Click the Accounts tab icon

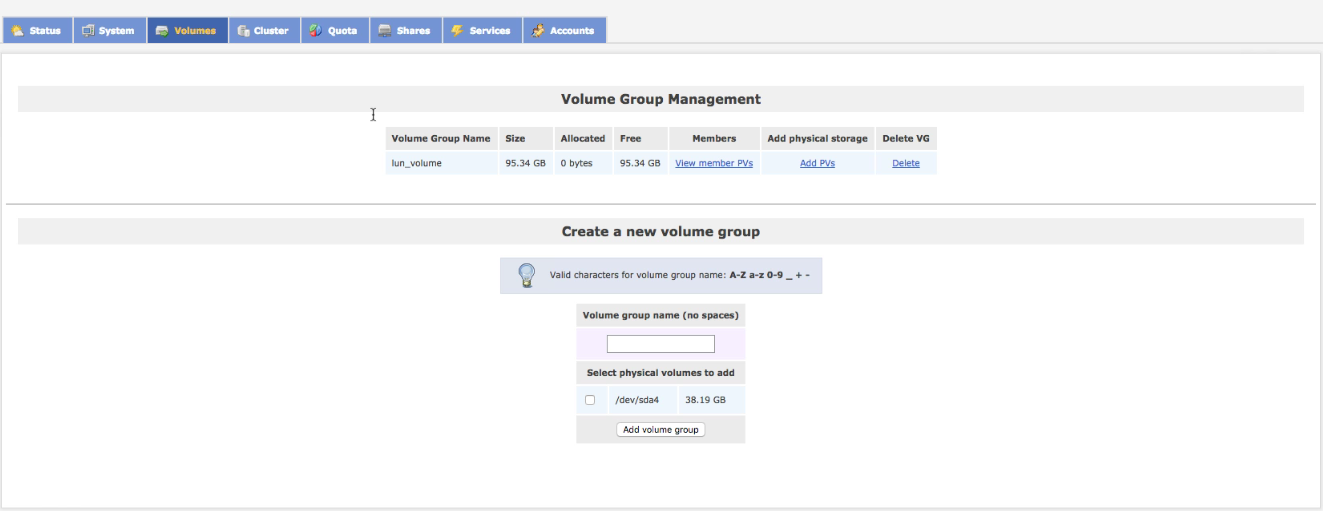[x=538, y=31]
